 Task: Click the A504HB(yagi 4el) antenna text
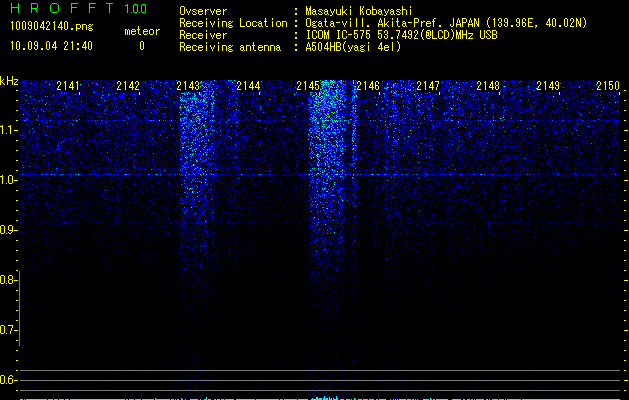[353, 47]
